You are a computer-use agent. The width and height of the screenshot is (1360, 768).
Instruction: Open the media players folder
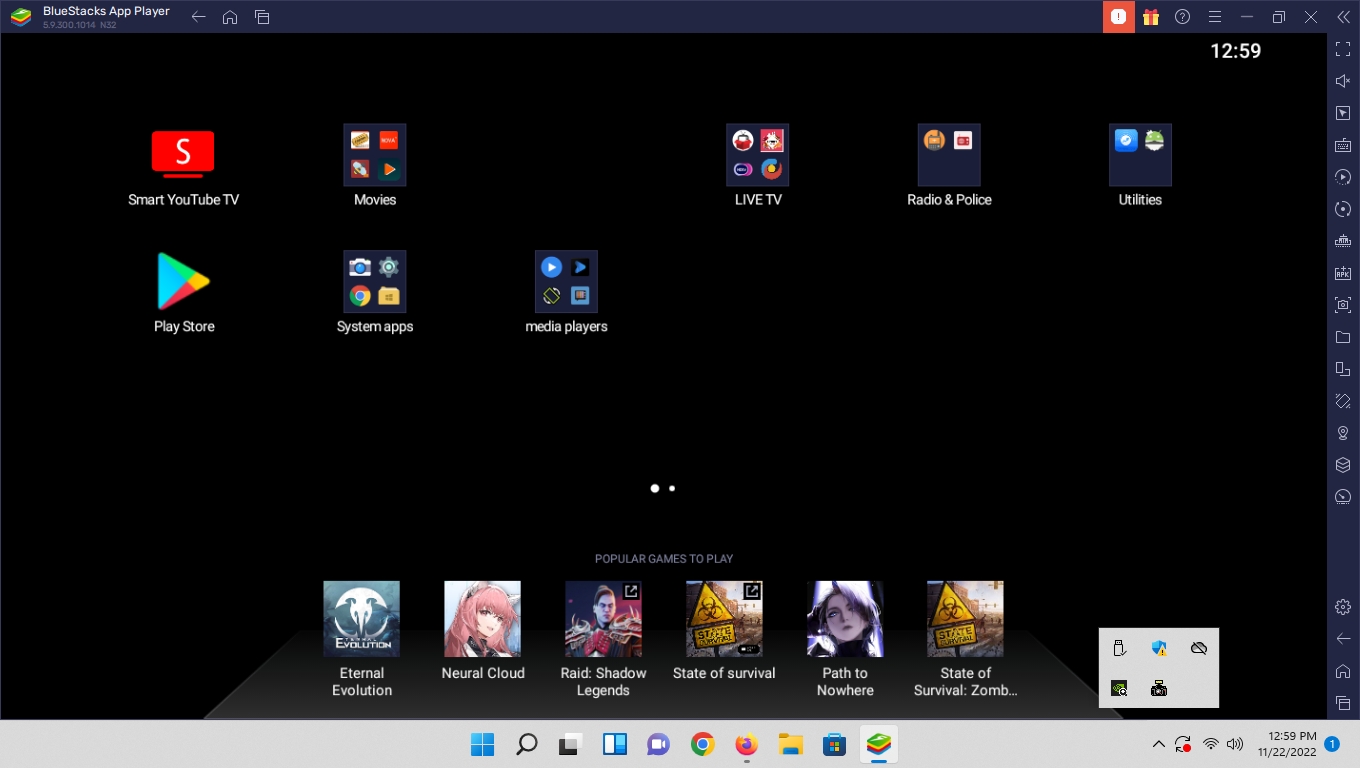[x=566, y=281]
